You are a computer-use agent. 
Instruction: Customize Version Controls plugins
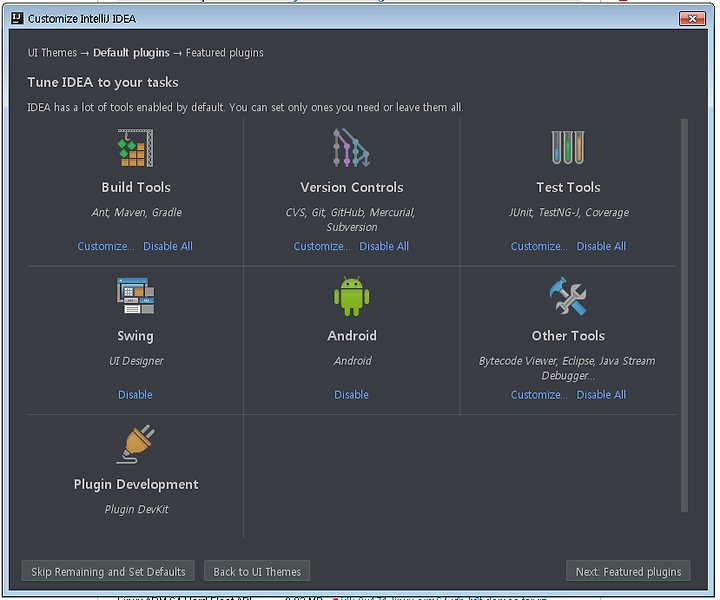(322, 247)
